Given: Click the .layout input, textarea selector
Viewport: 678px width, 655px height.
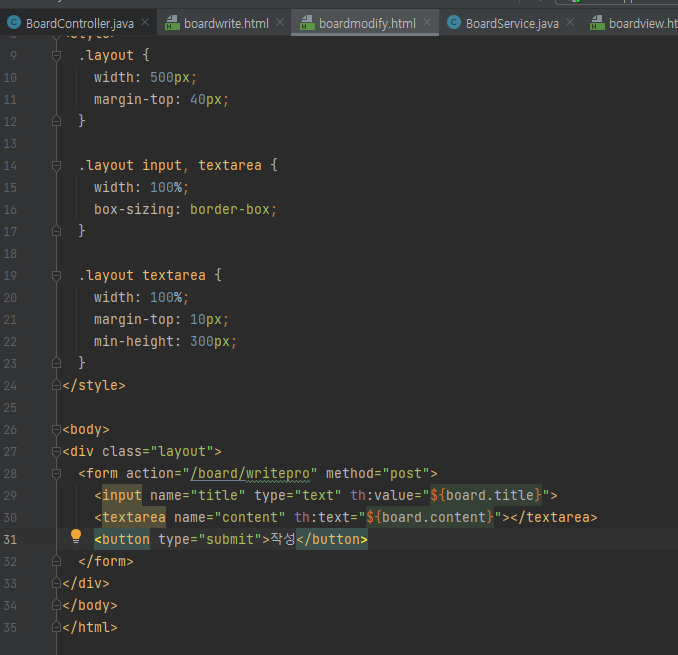Looking at the screenshot, I should (170, 165).
